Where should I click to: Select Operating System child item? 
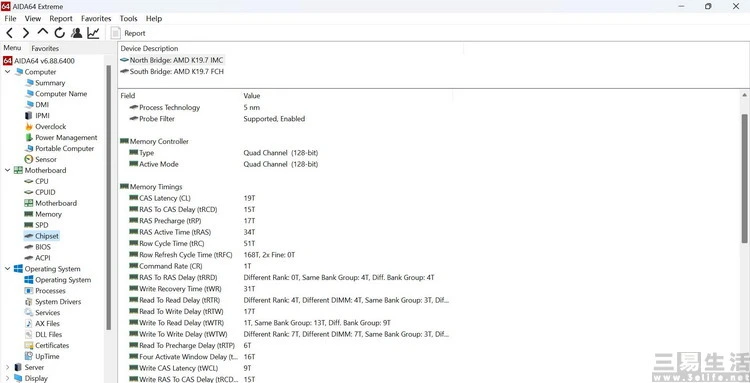coord(57,280)
